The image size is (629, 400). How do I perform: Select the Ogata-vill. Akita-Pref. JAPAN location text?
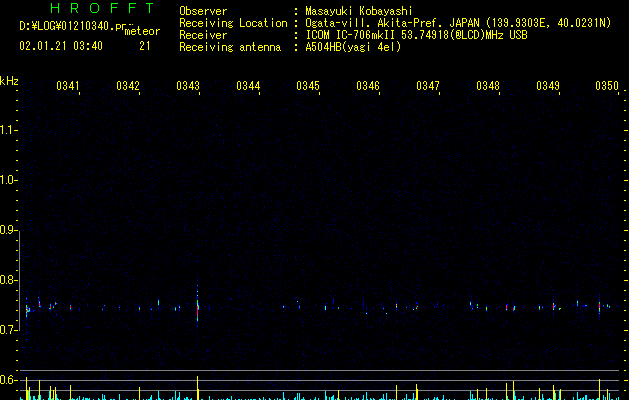coord(458,23)
